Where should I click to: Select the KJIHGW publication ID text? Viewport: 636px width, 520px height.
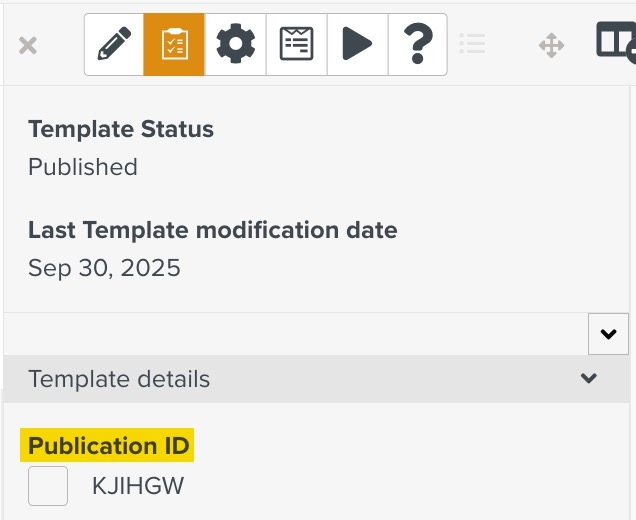click(138, 487)
